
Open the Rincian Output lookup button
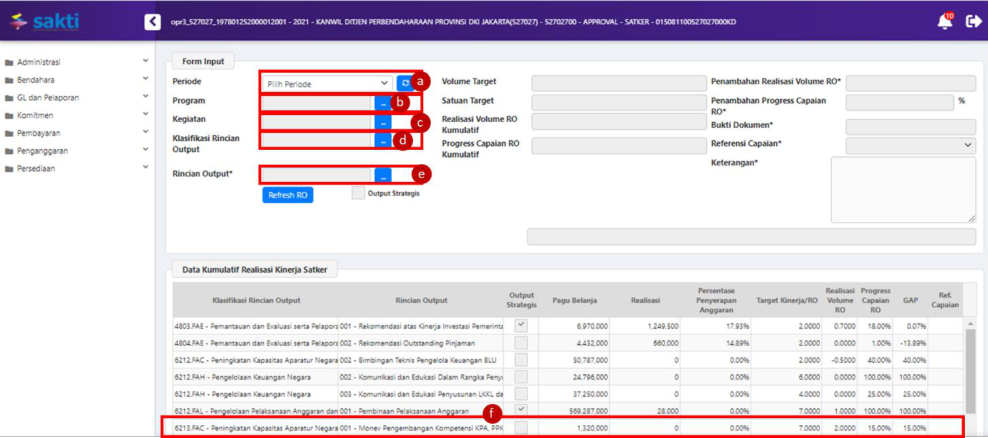click(x=383, y=175)
